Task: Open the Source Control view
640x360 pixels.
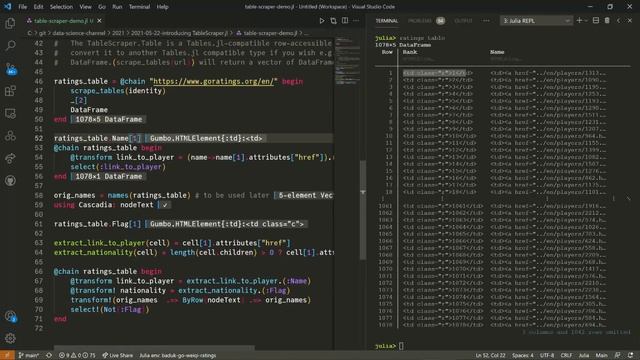Action: 10,69
